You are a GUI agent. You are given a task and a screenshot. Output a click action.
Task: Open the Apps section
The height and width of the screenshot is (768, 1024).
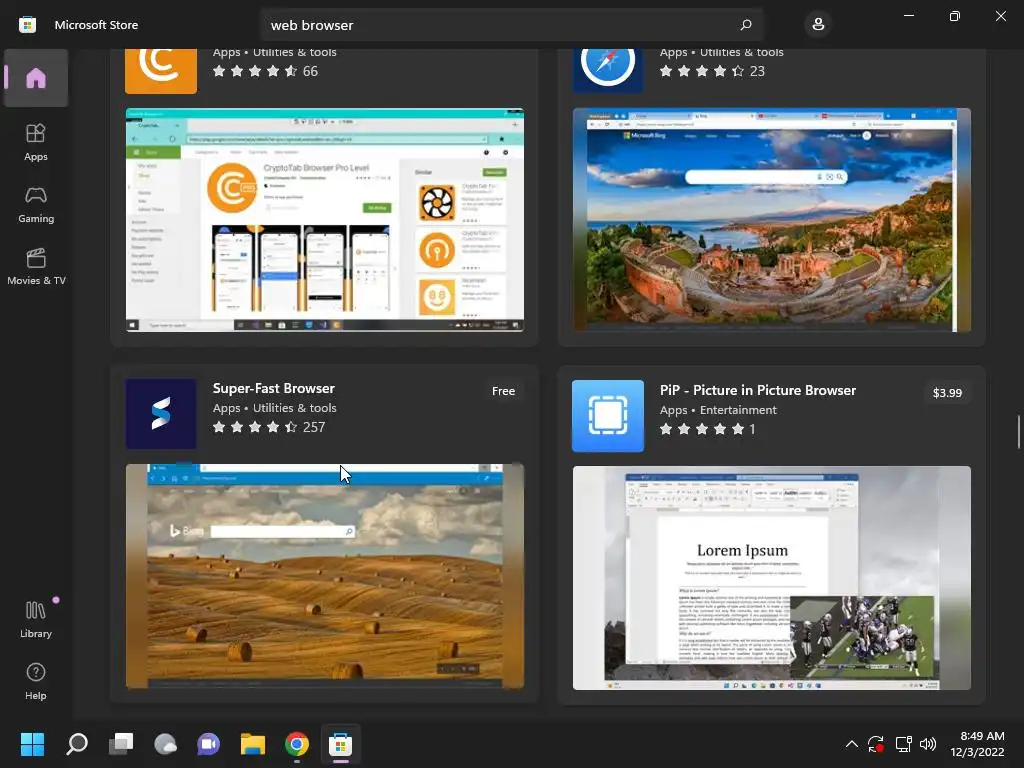click(36, 142)
